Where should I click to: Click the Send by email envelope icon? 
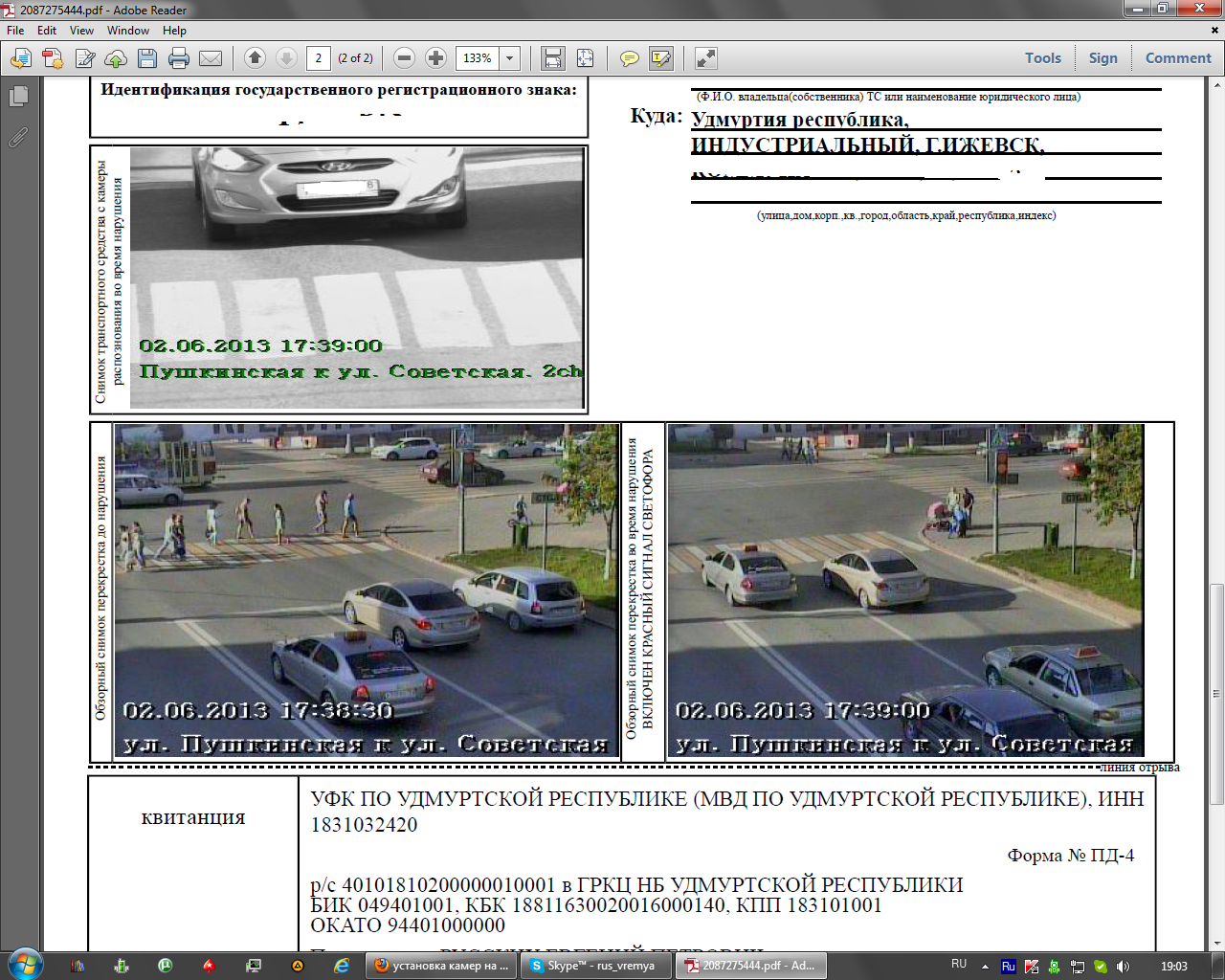(211, 58)
